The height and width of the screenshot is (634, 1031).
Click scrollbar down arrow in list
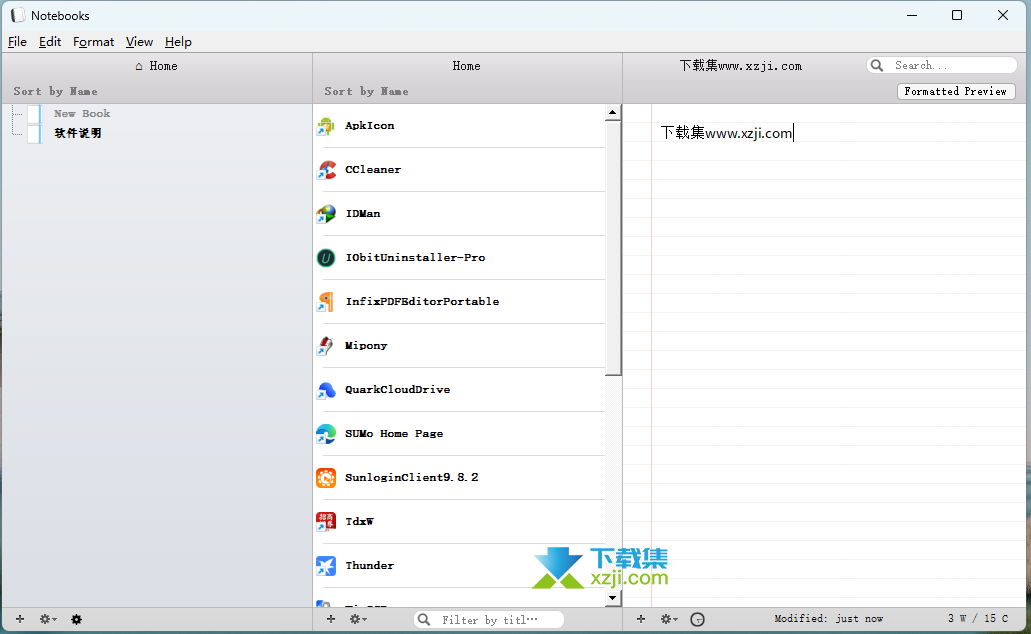612,598
